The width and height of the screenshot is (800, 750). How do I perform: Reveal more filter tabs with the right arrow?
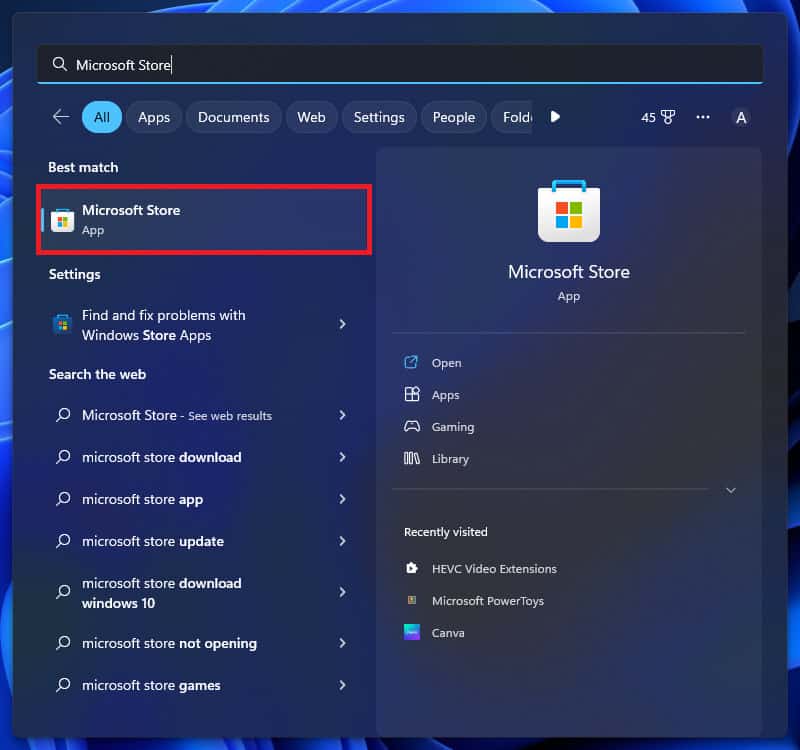coord(555,117)
